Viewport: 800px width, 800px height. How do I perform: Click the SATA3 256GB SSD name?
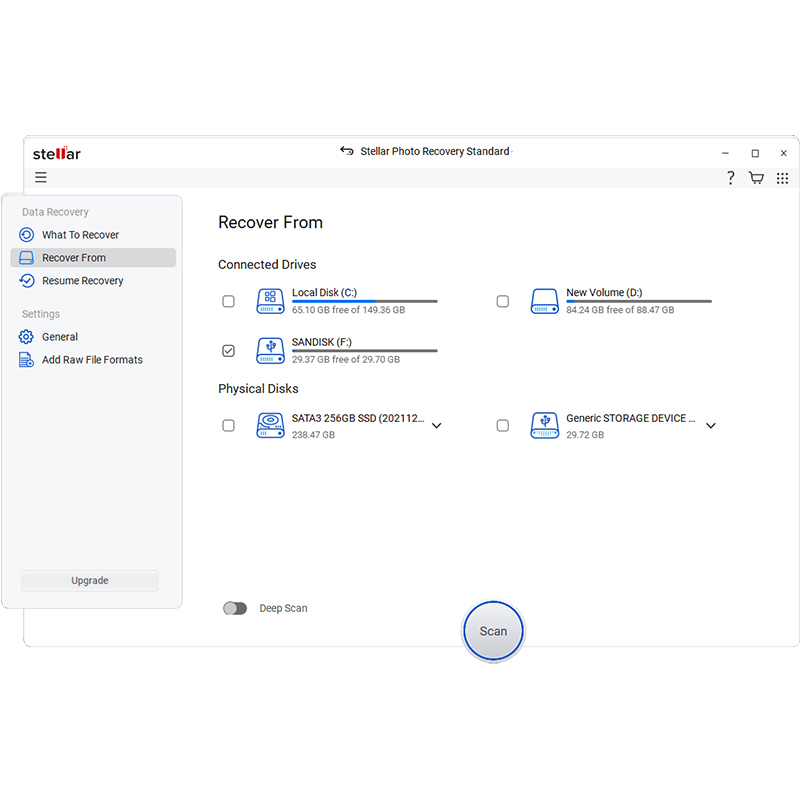click(358, 418)
